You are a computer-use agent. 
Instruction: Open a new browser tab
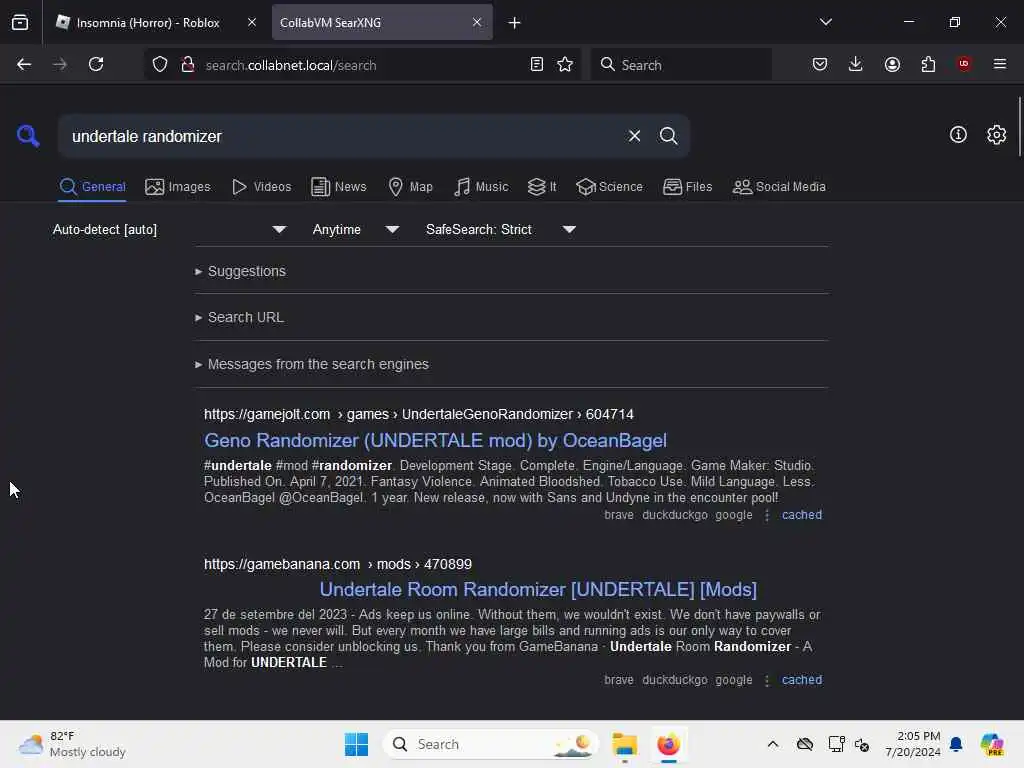pos(515,23)
